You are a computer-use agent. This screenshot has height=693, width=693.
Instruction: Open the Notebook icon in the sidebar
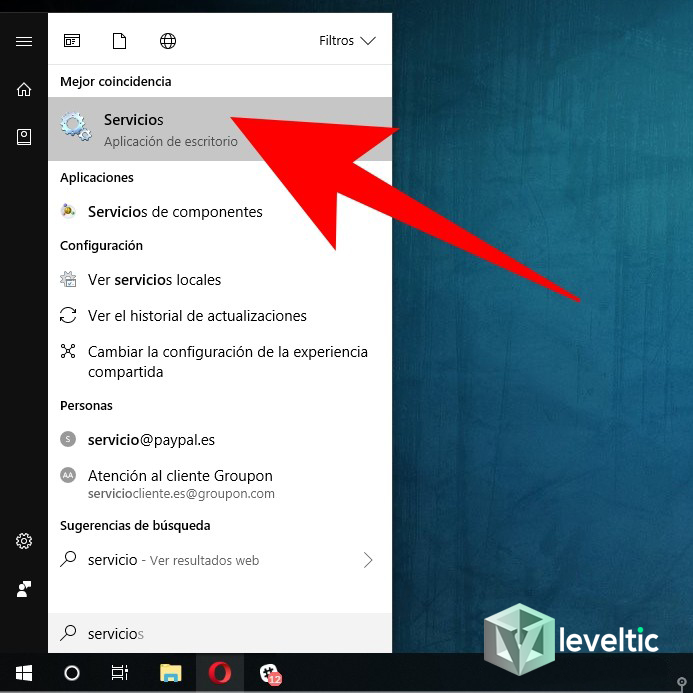coord(24,137)
